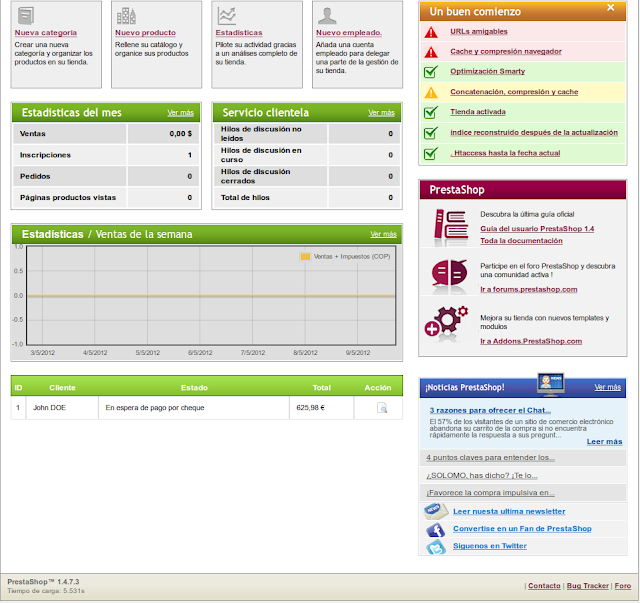
Task: Click the Total column header
Action: [322, 388]
